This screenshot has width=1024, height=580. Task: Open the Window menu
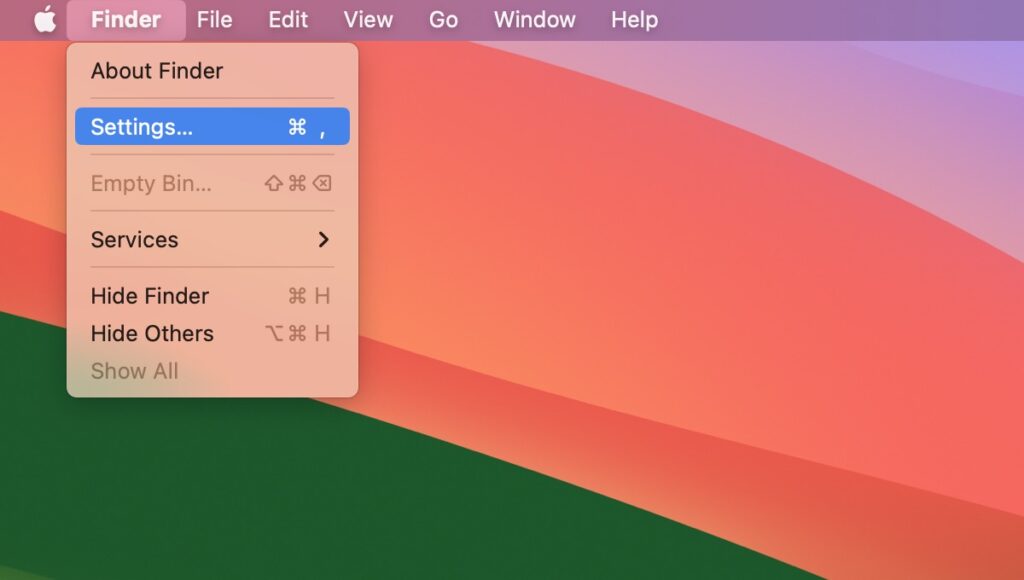tap(534, 20)
